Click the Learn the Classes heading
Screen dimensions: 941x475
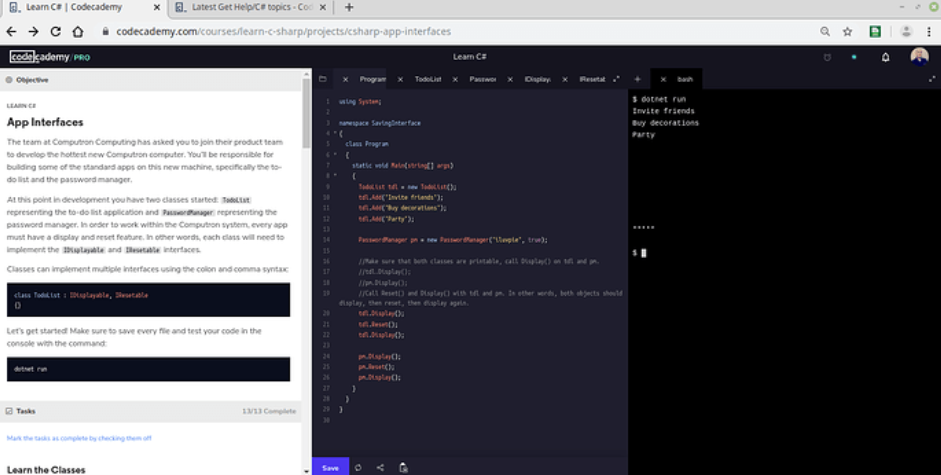tap(46, 469)
